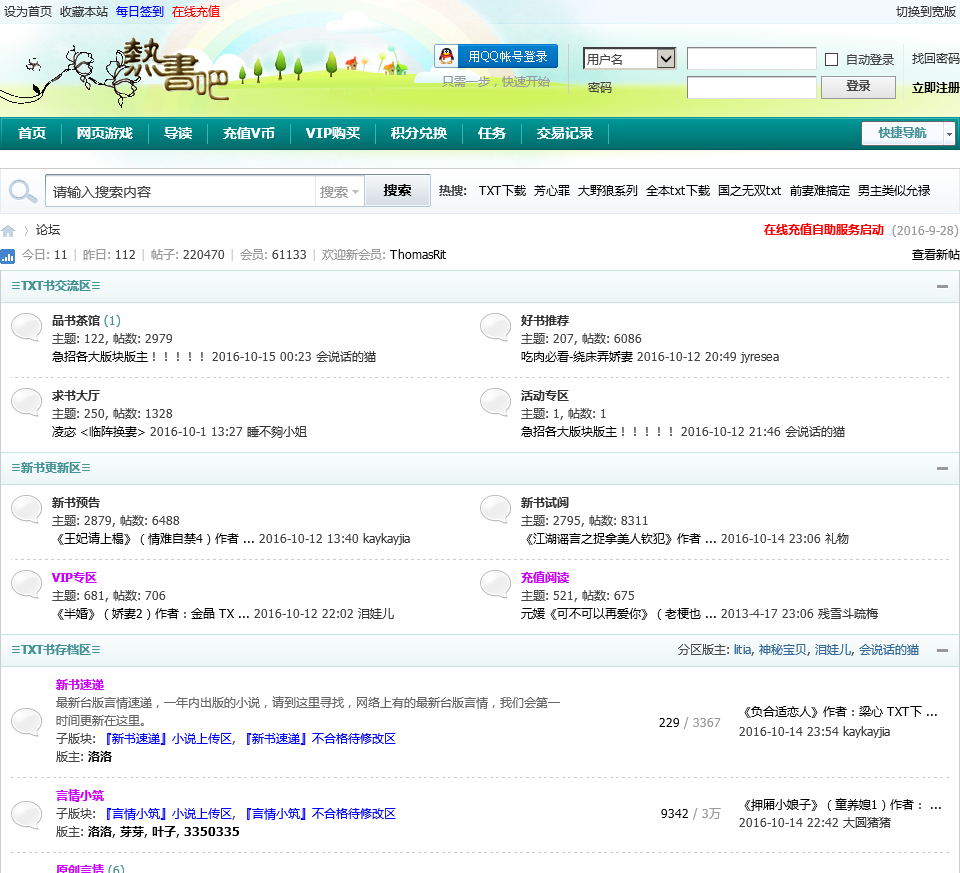Image resolution: width=960 pixels, height=873 pixels.
Task: Open the 好书推荐 forum bubble icon
Action: point(495,328)
